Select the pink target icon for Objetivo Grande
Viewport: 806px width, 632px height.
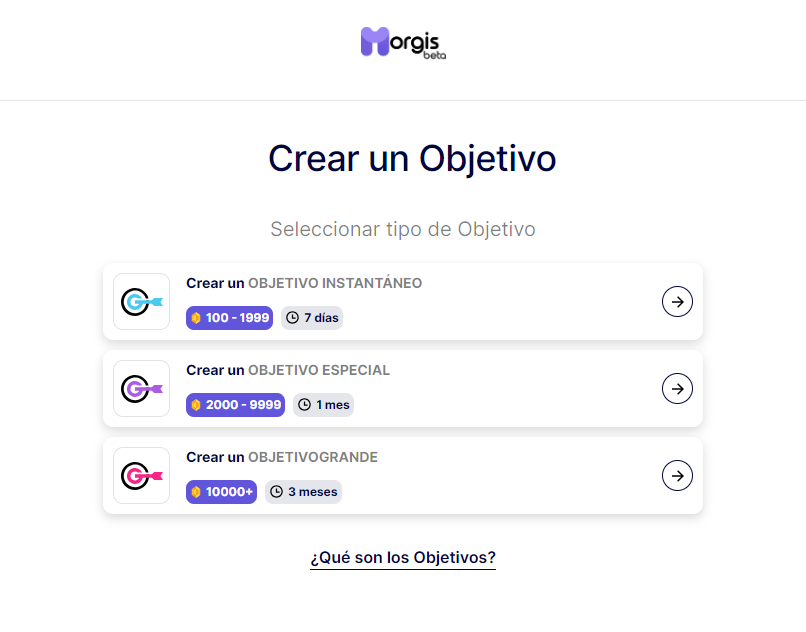pos(141,475)
